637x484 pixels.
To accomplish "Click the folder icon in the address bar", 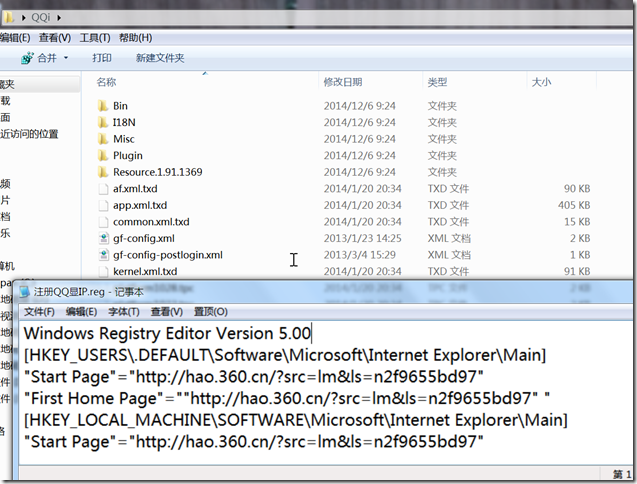I will tap(9, 17).
